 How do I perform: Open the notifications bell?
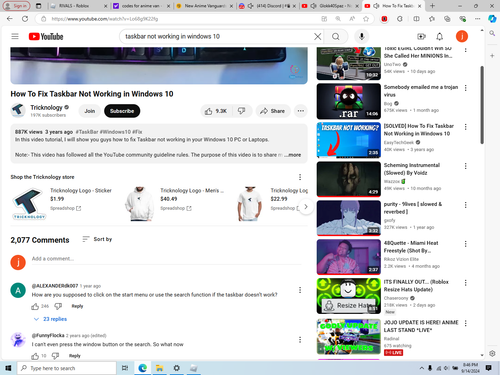[440, 36]
